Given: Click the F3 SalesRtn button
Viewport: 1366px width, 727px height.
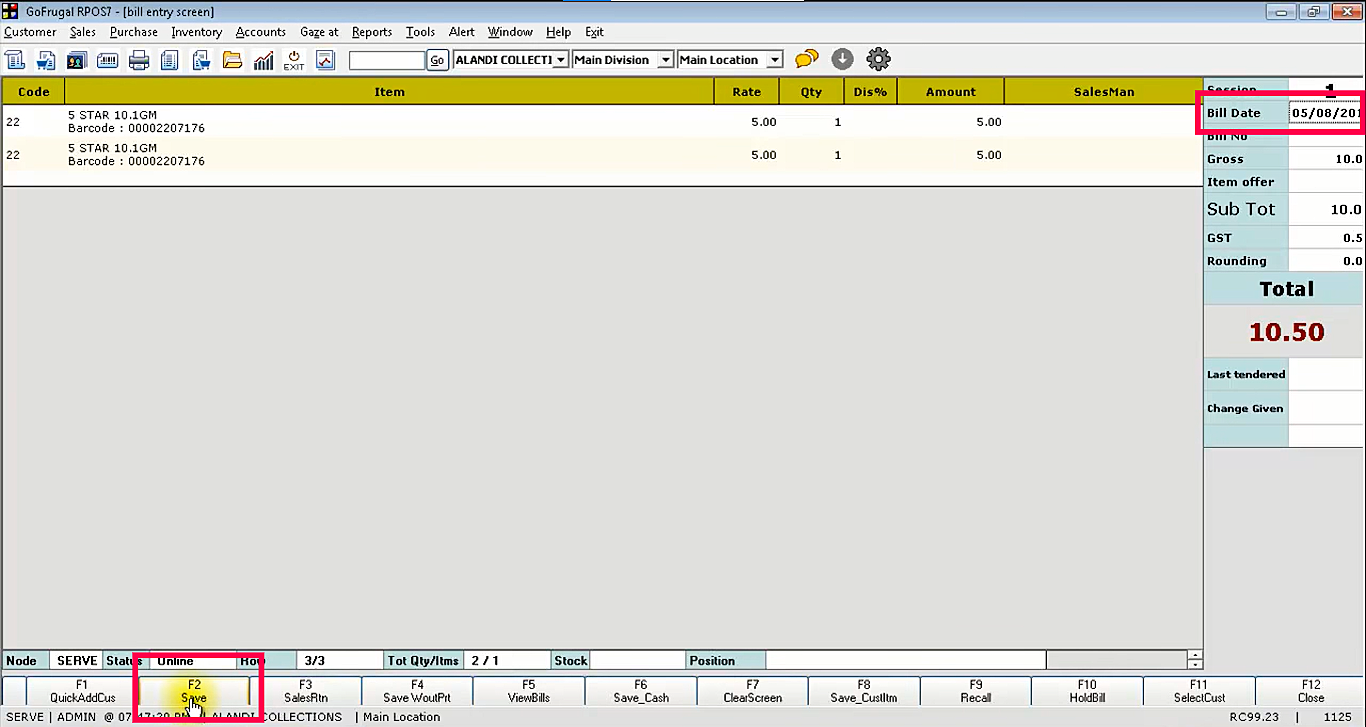Looking at the screenshot, I should 306,691.
